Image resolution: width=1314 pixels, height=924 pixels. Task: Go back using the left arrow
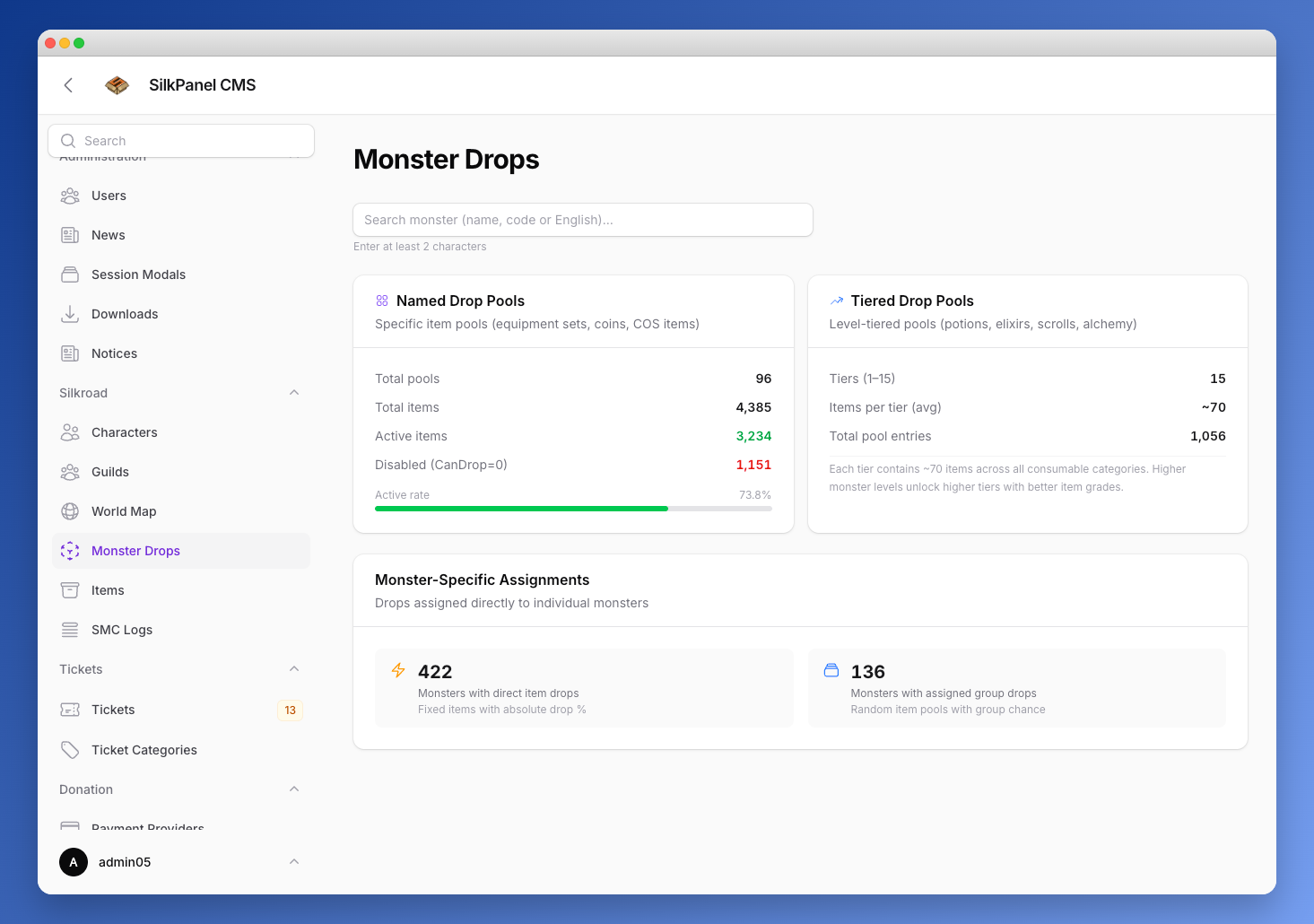[68, 85]
